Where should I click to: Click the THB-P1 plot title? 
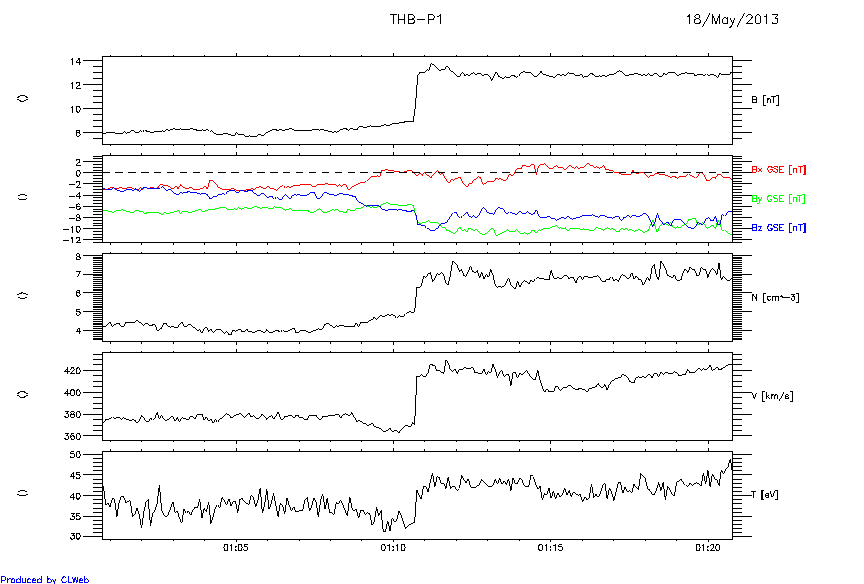pyautogui.click(x=416, y=19)
